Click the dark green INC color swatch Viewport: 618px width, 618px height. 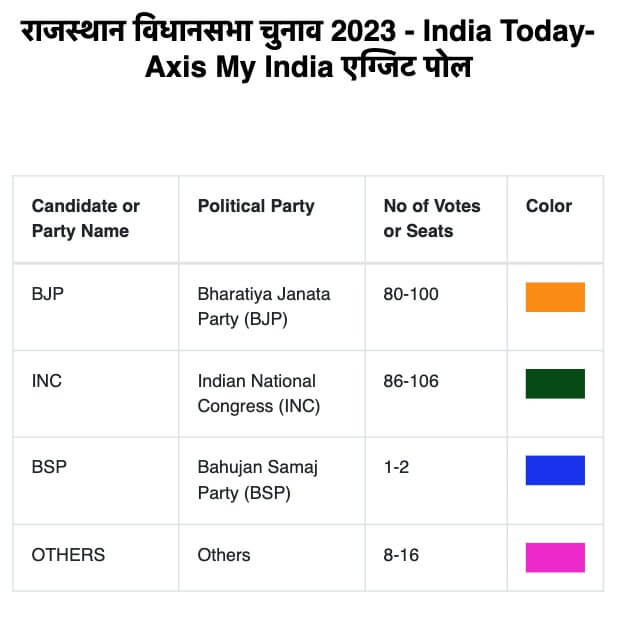tap(555, 383)
